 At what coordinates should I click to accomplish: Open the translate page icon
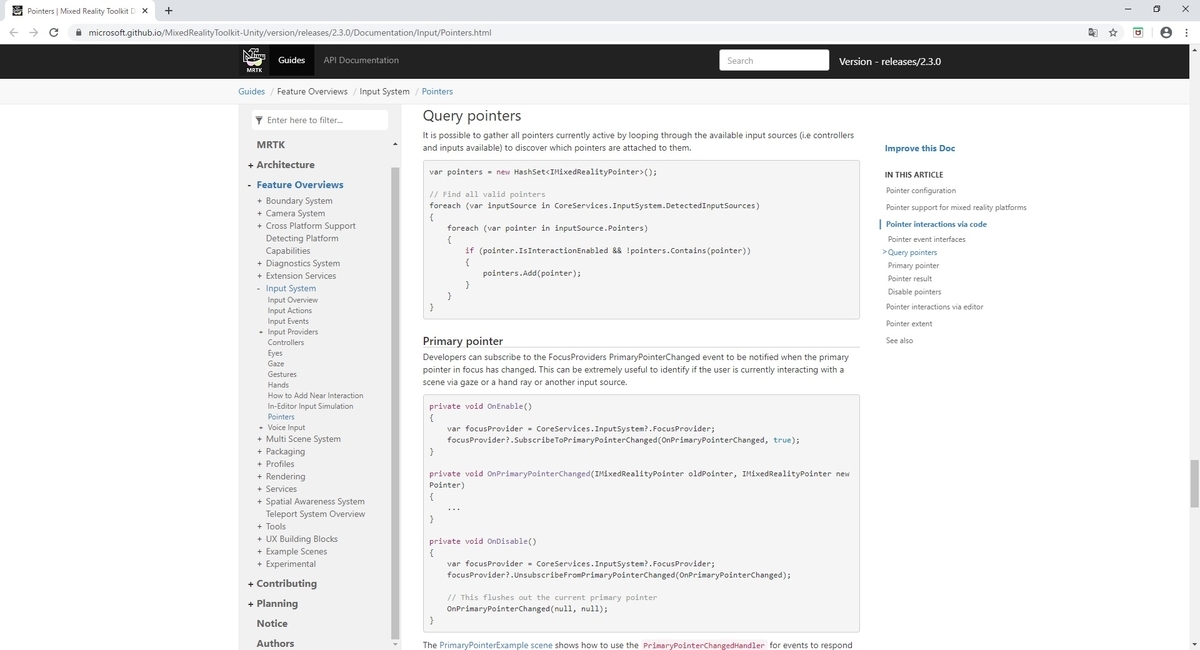click(x=1093, y=32)
